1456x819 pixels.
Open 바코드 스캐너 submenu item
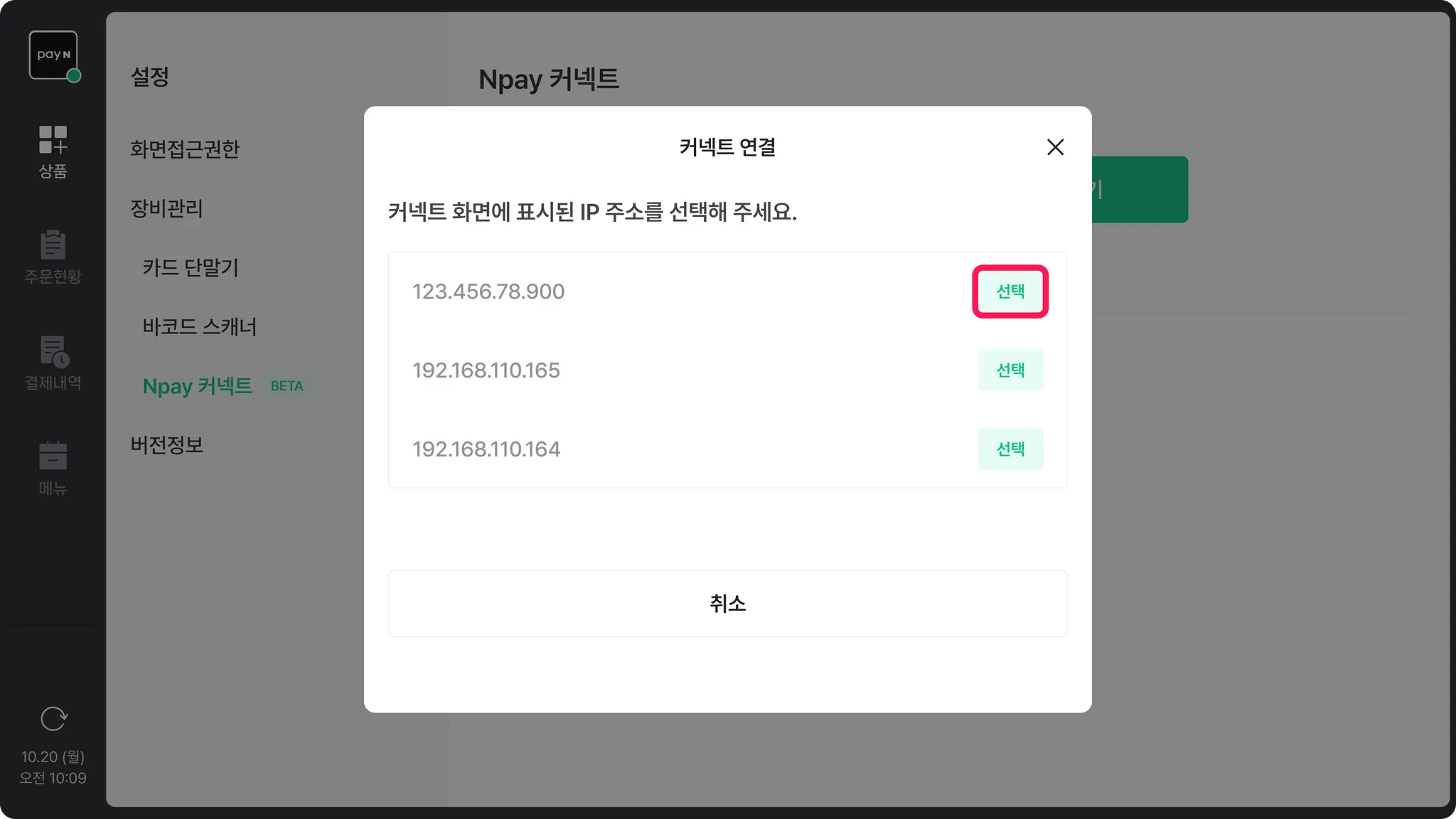tap(200, 327)
